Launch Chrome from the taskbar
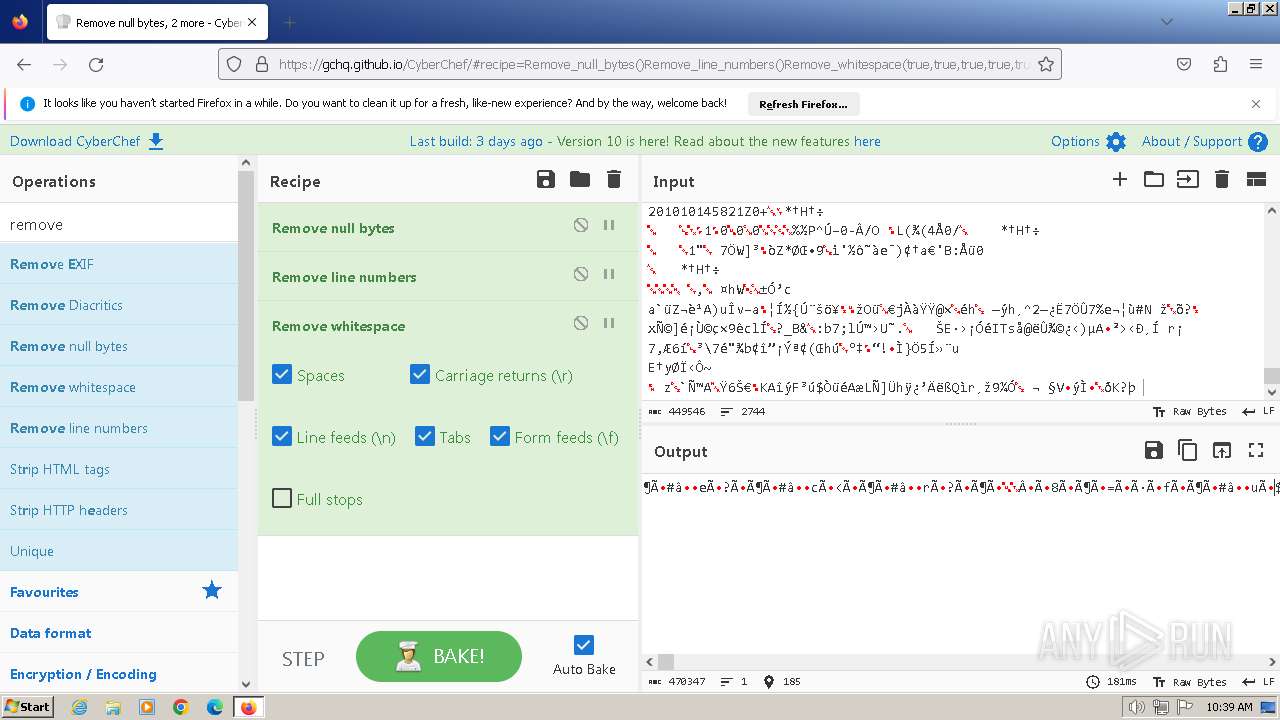Viewport: 1280px width, 720px height. [181, 707]
